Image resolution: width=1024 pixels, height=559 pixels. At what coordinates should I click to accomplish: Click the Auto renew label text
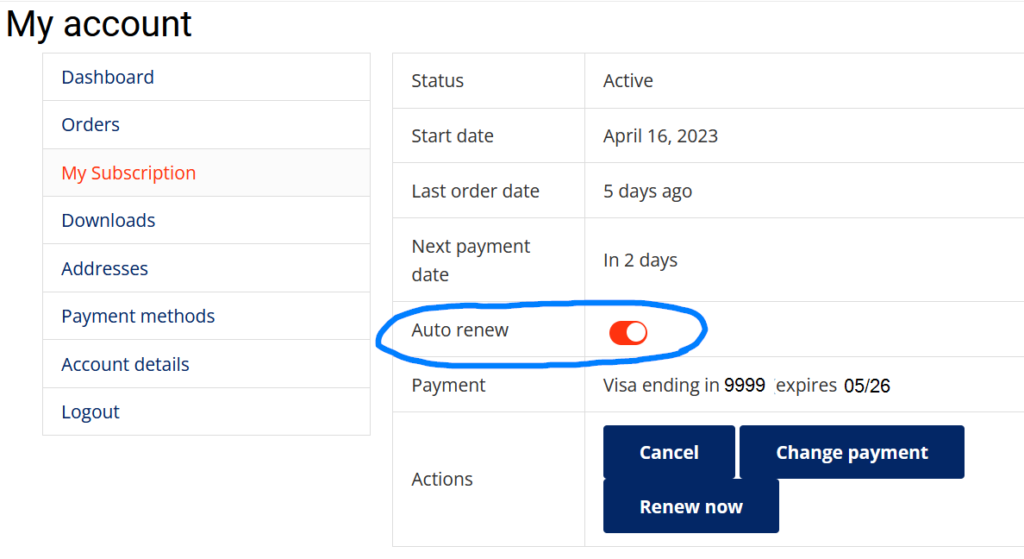pyautogui.click(x=460, y=330)
